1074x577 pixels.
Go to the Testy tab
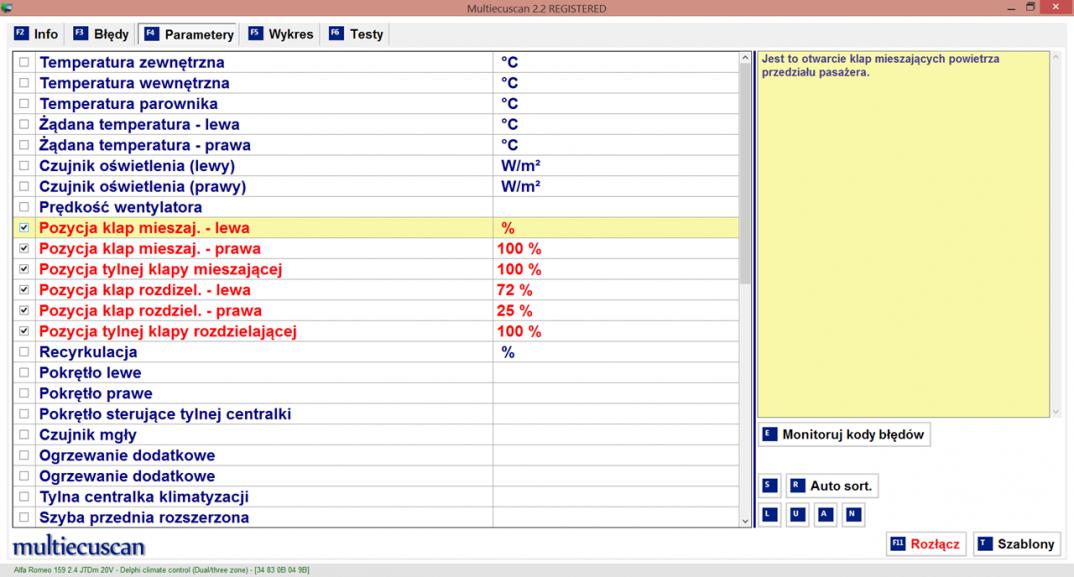(356, 34)
